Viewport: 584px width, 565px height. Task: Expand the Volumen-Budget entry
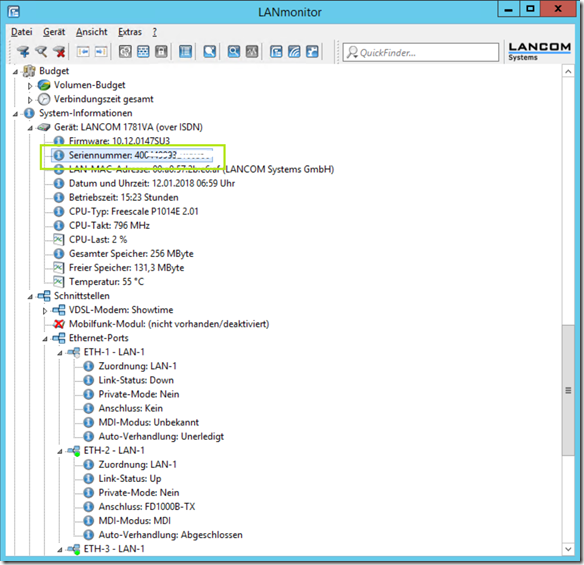[x=30, y=86]
